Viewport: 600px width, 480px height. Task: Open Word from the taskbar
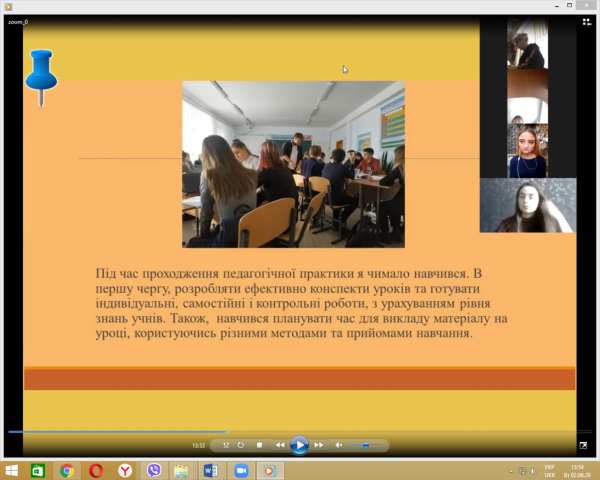click(x=211, y=470)
